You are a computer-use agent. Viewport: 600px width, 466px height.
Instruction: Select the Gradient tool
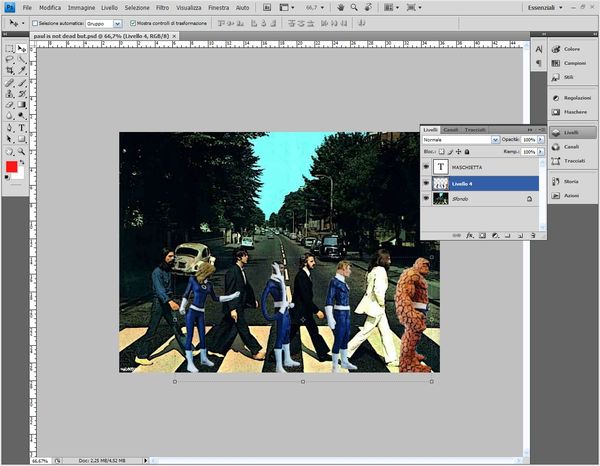pyautogui.click(x=21, y=105)
